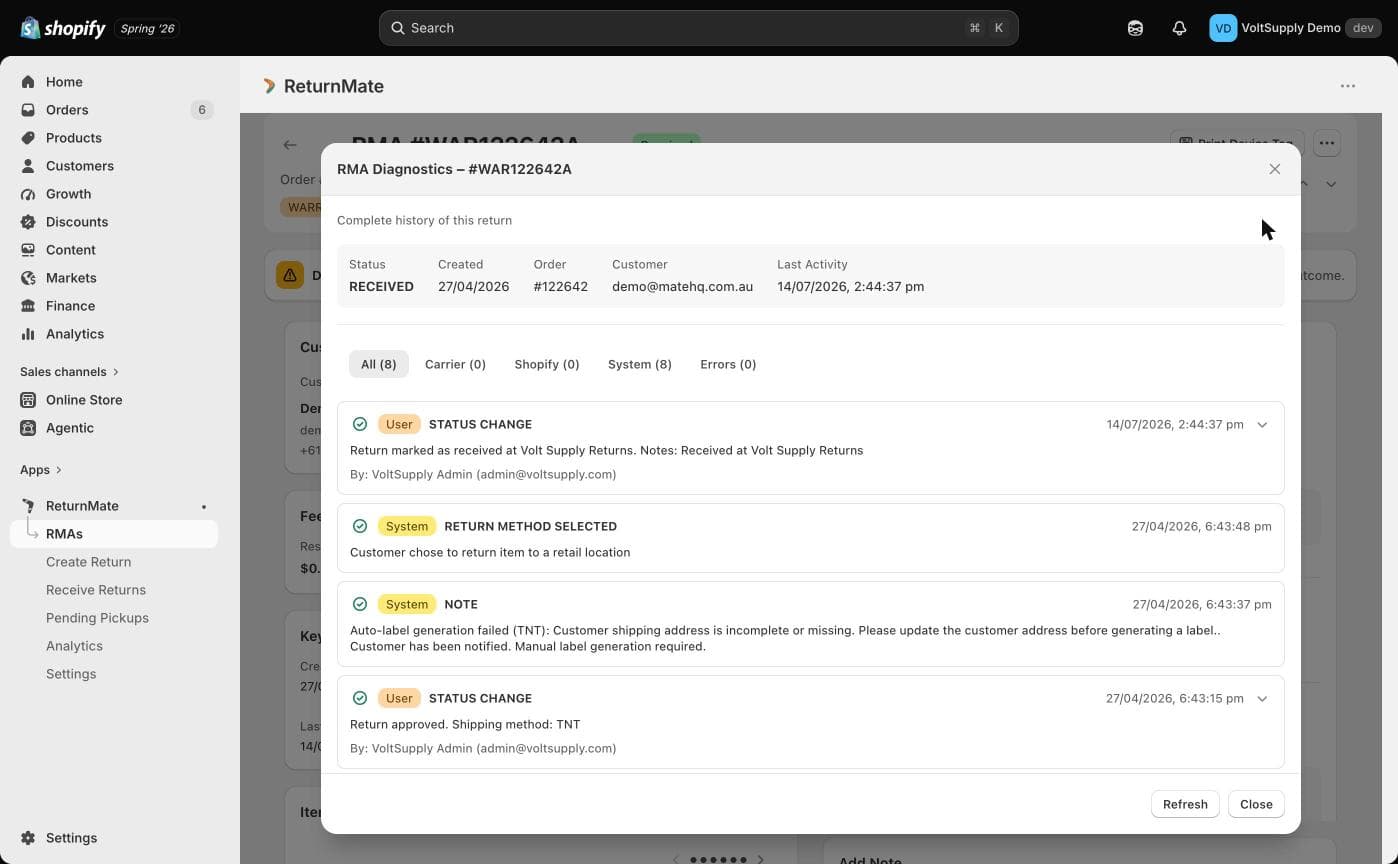Open the Sidekick assistant icon in top bar
The height and width of the screenshot is (864, 1398).
tap(1135, 28)
